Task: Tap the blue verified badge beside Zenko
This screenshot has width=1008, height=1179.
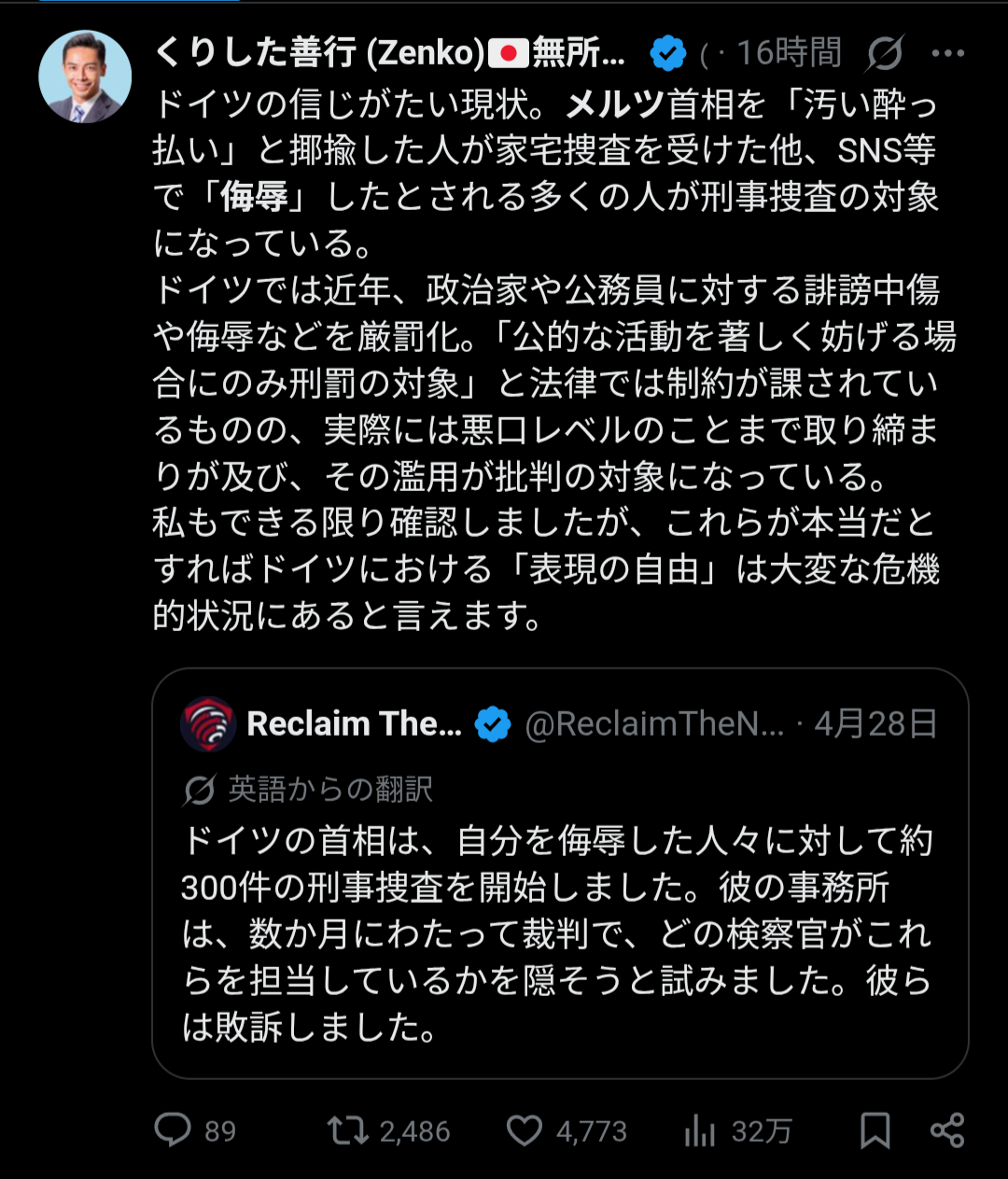Action: (667, 54)
